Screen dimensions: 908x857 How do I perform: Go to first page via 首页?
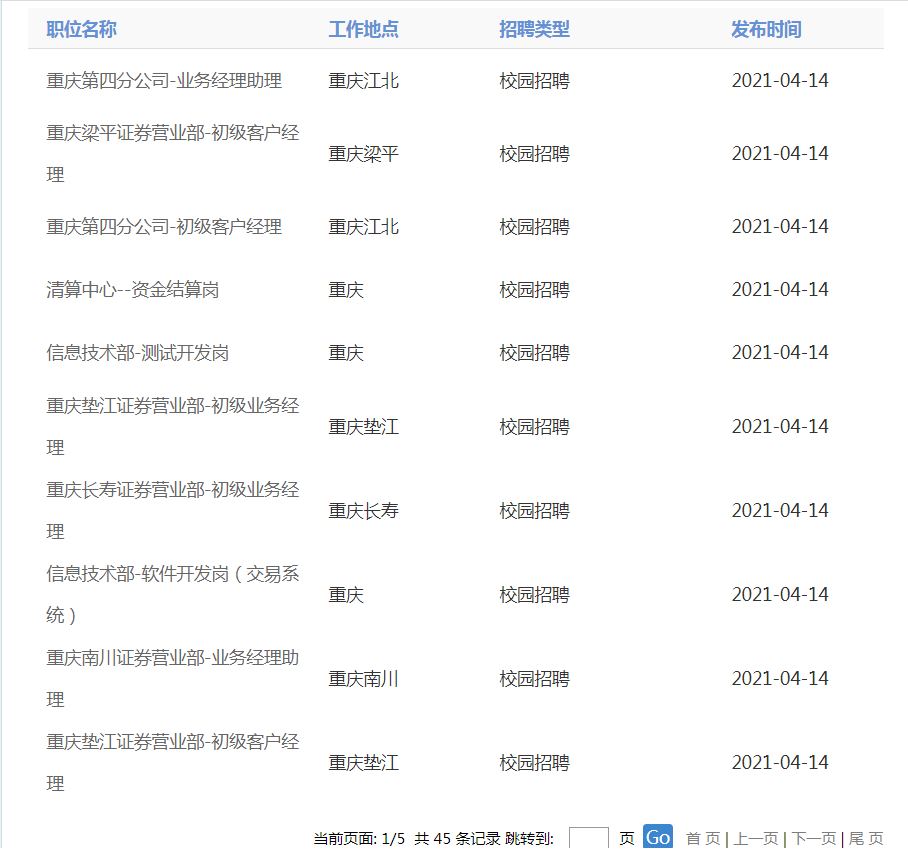pyautogui.click(x=702, y=838)
